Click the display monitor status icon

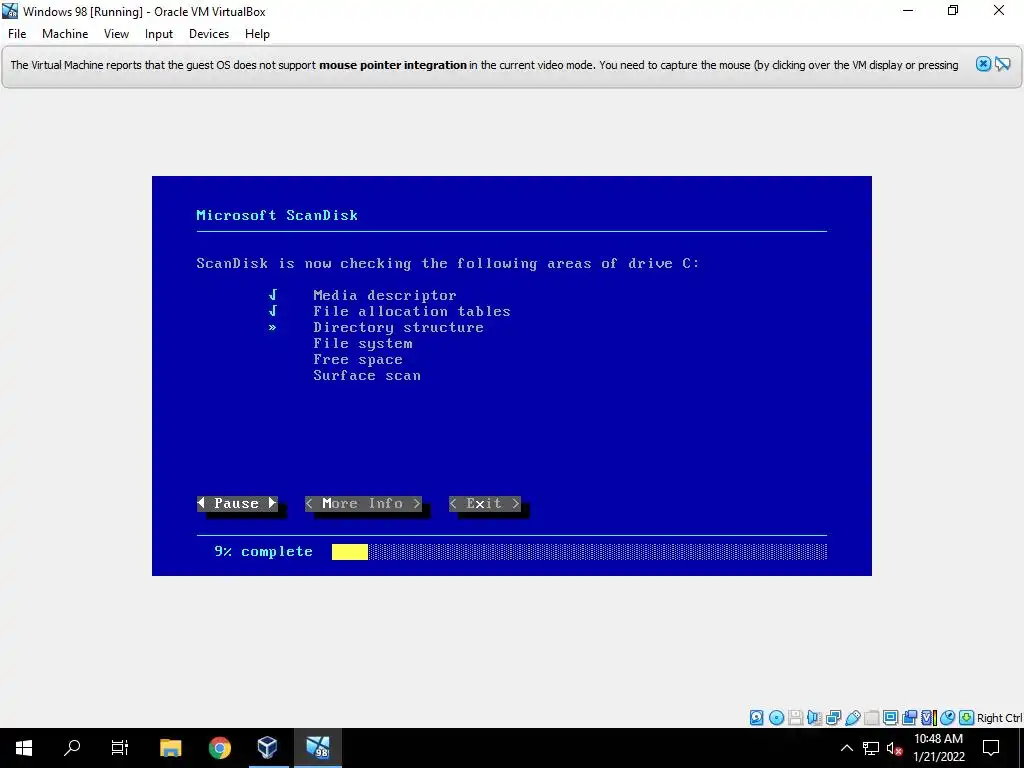890,718
